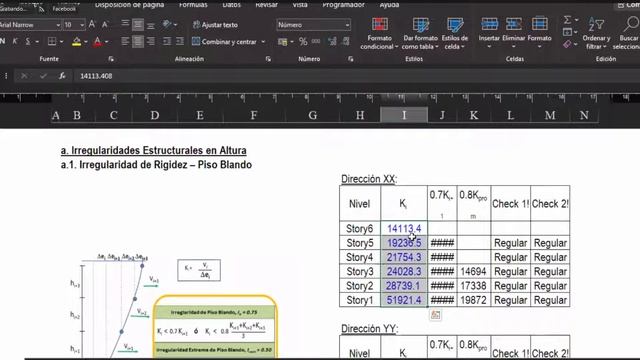Open the Formato cells menu
Screen dimensions: 640x360
click(x=539, y=33)
